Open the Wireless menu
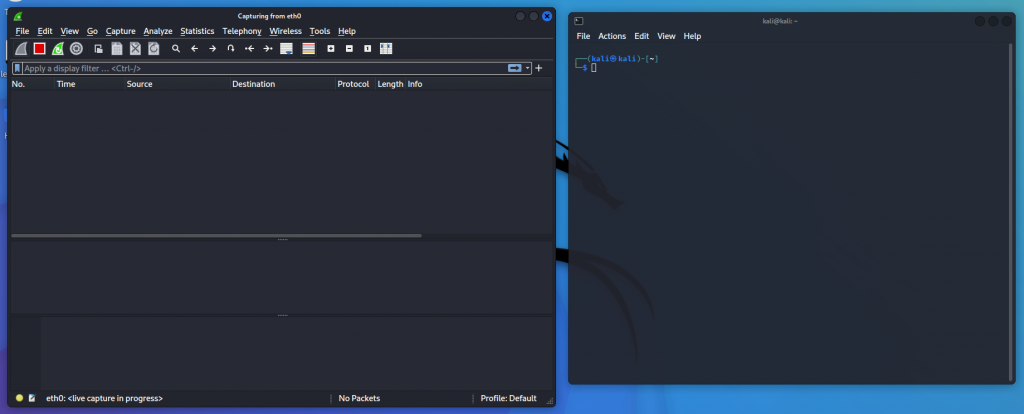 point(285,31)
